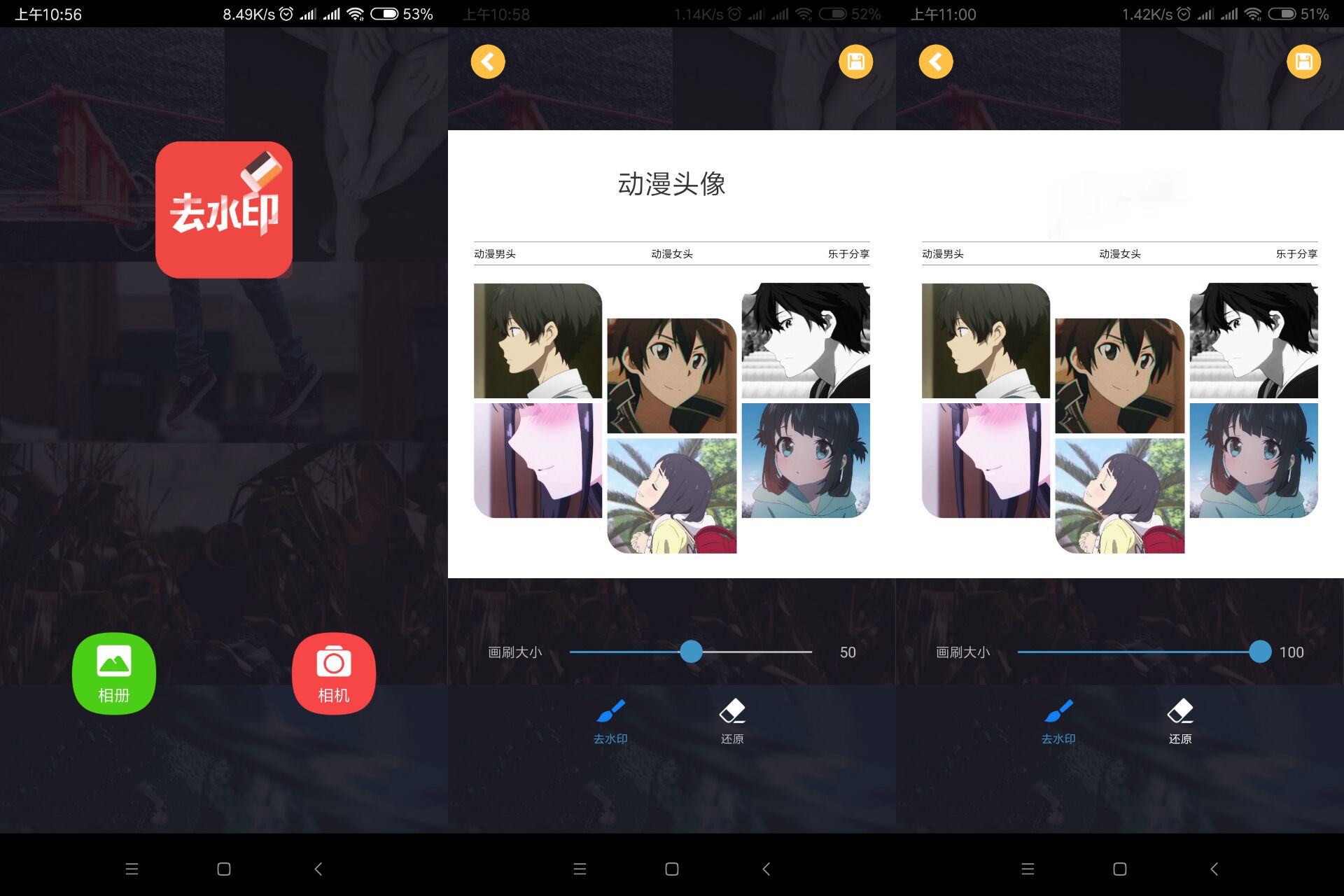Save image in the middle editor screen

coord(855,62)
